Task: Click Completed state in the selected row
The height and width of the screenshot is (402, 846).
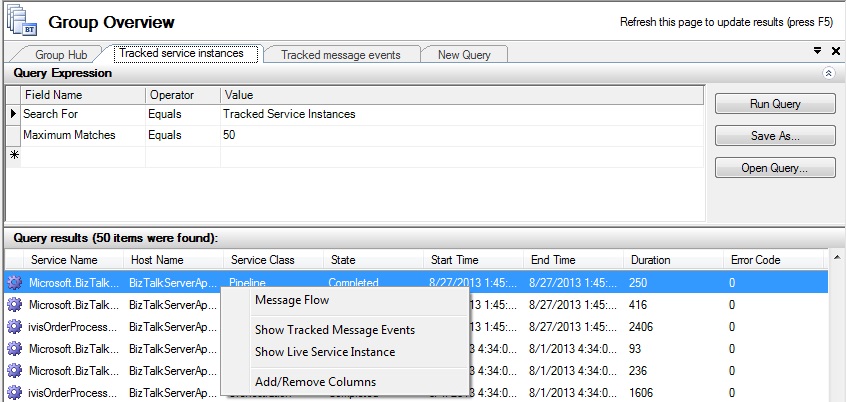Action: [x=353, y=282]
